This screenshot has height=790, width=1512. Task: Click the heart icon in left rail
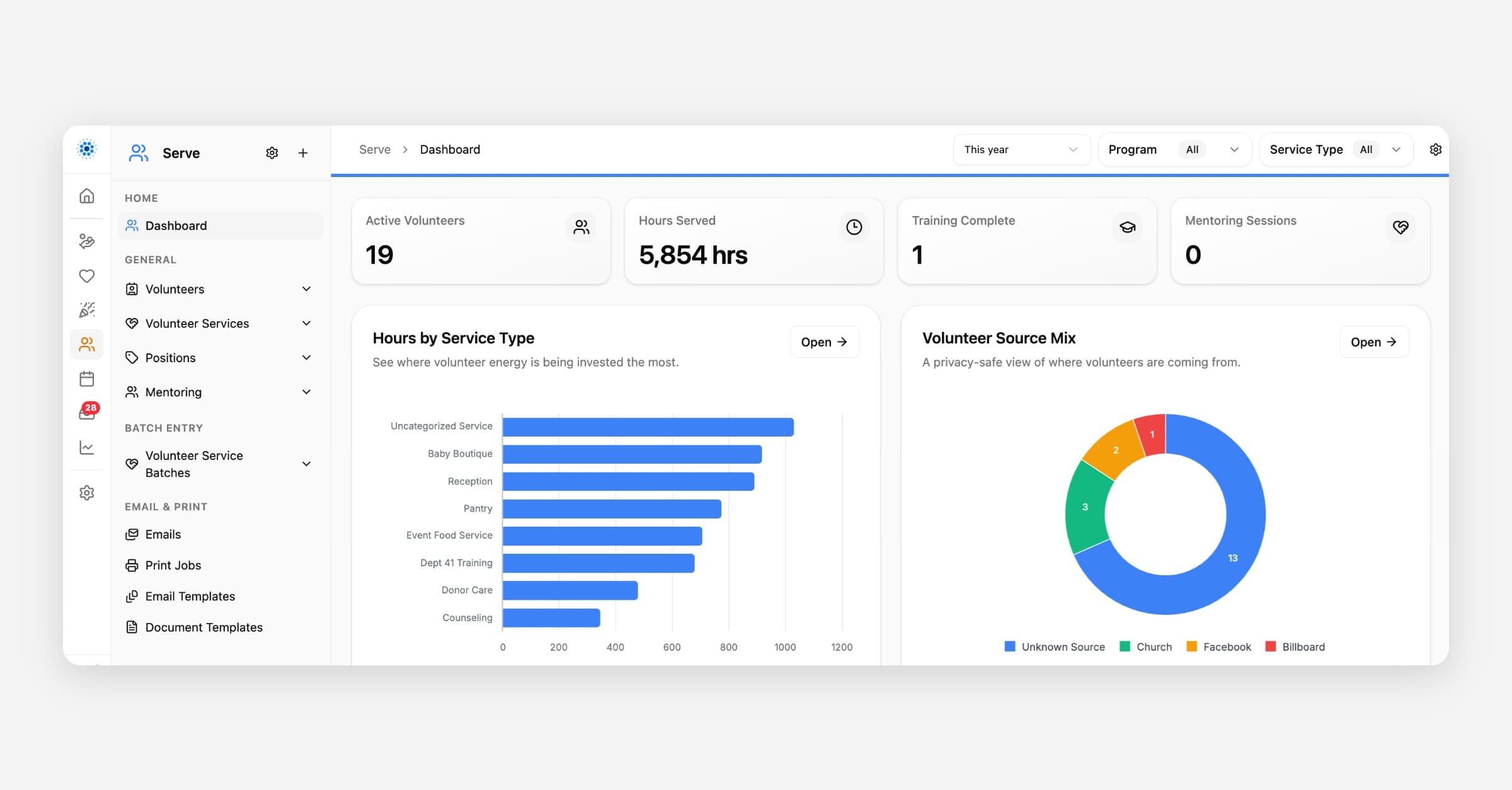(x=87, y=276)
